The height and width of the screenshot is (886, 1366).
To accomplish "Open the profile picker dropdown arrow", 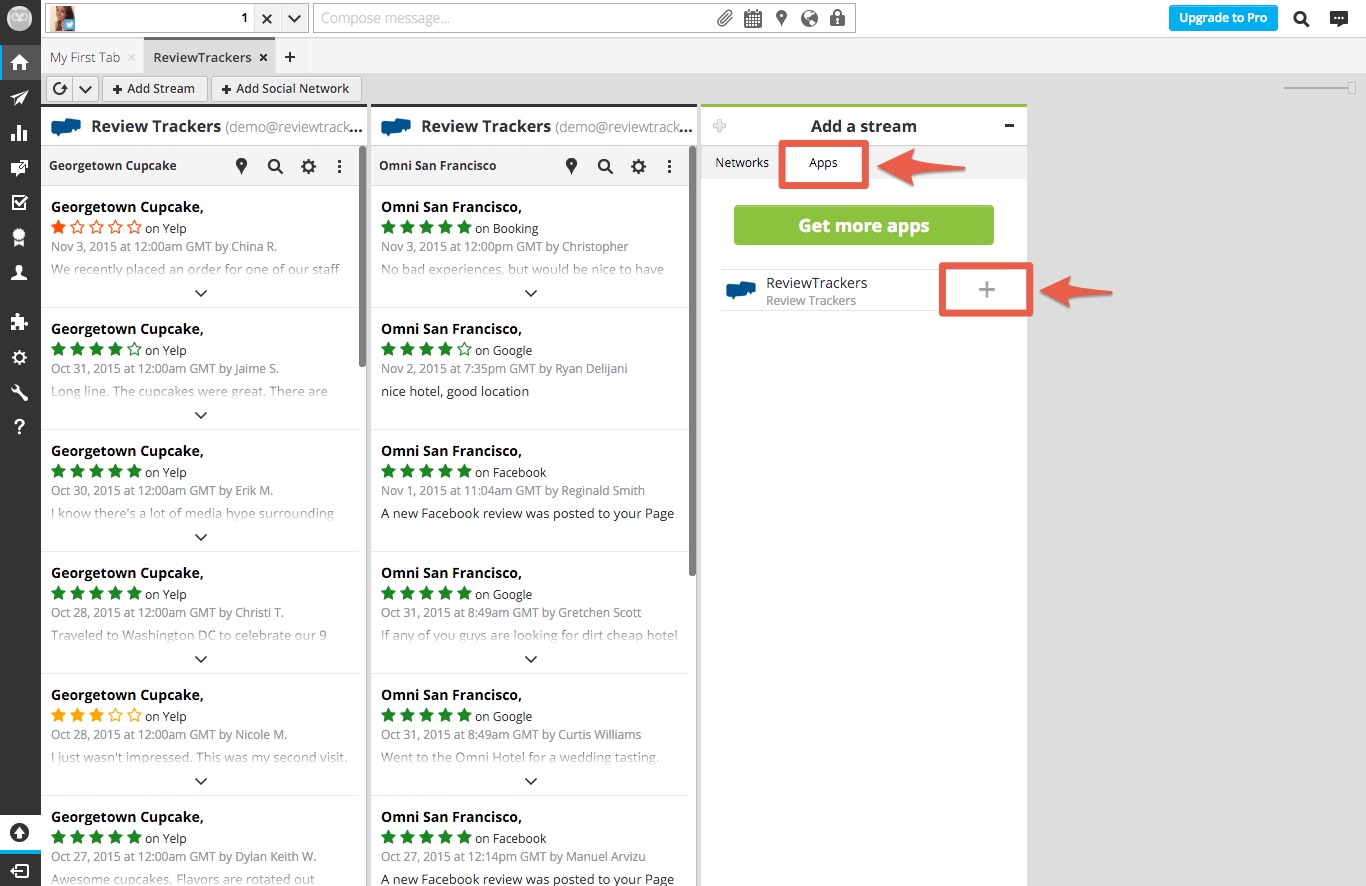I will click(x=294, y=18).
